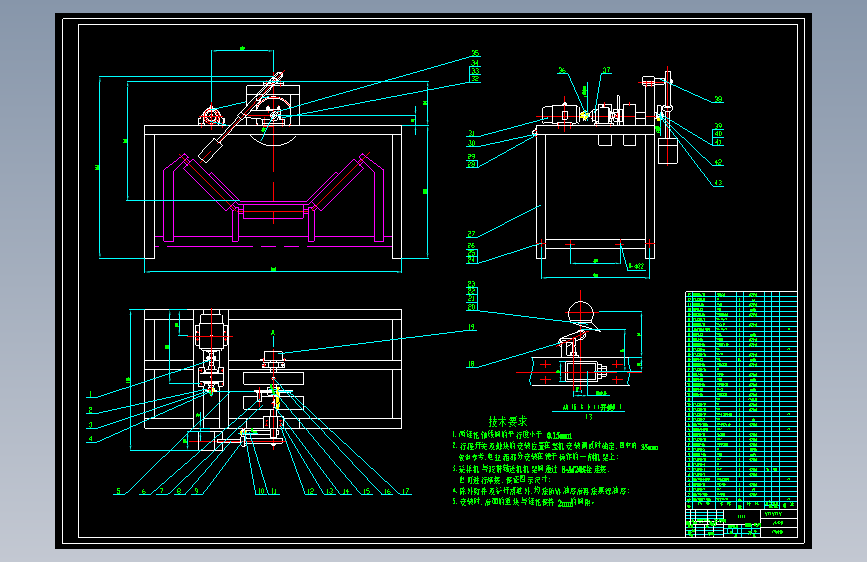Select part callout number 42
This screenshot has height=562, width=867.
[718, 163]
